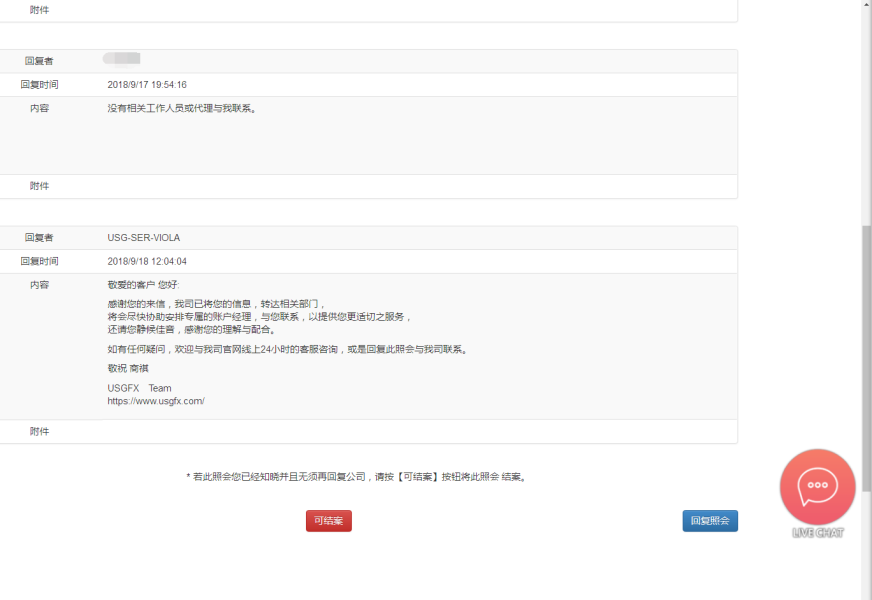
Task: Click the USGFX Team signature text
Action: point(139,388)
